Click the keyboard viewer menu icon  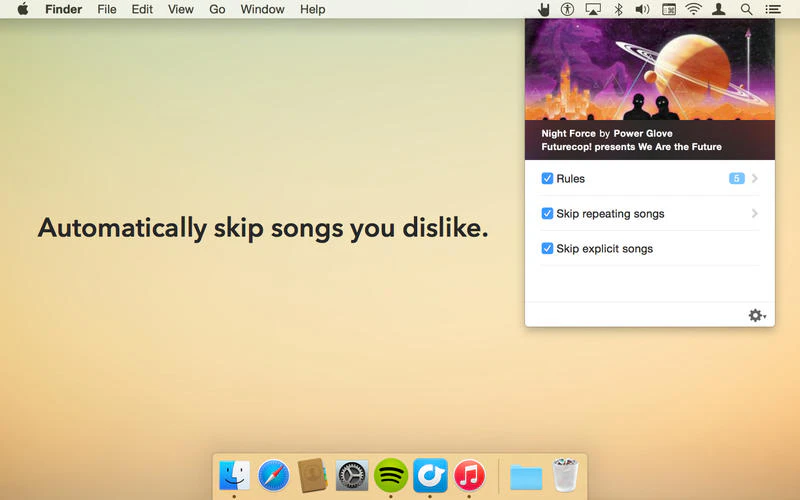pos(669,9)
